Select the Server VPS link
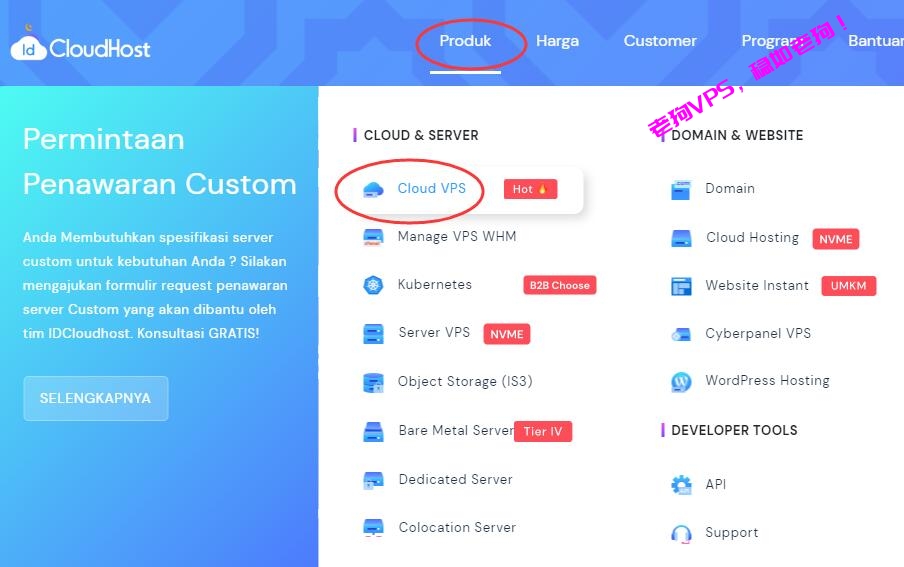Image resolution: width=904 pixels, height=567 pixels. (434, 333)
